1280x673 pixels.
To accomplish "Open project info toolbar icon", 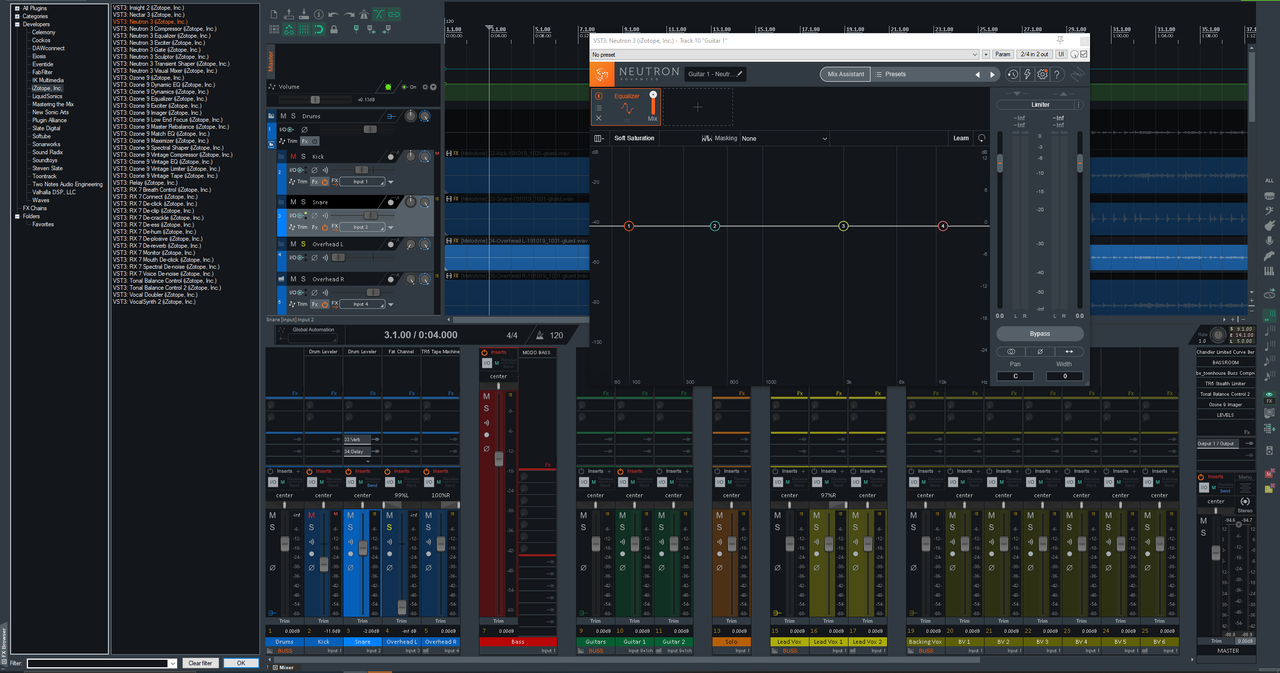I will 319,14.
